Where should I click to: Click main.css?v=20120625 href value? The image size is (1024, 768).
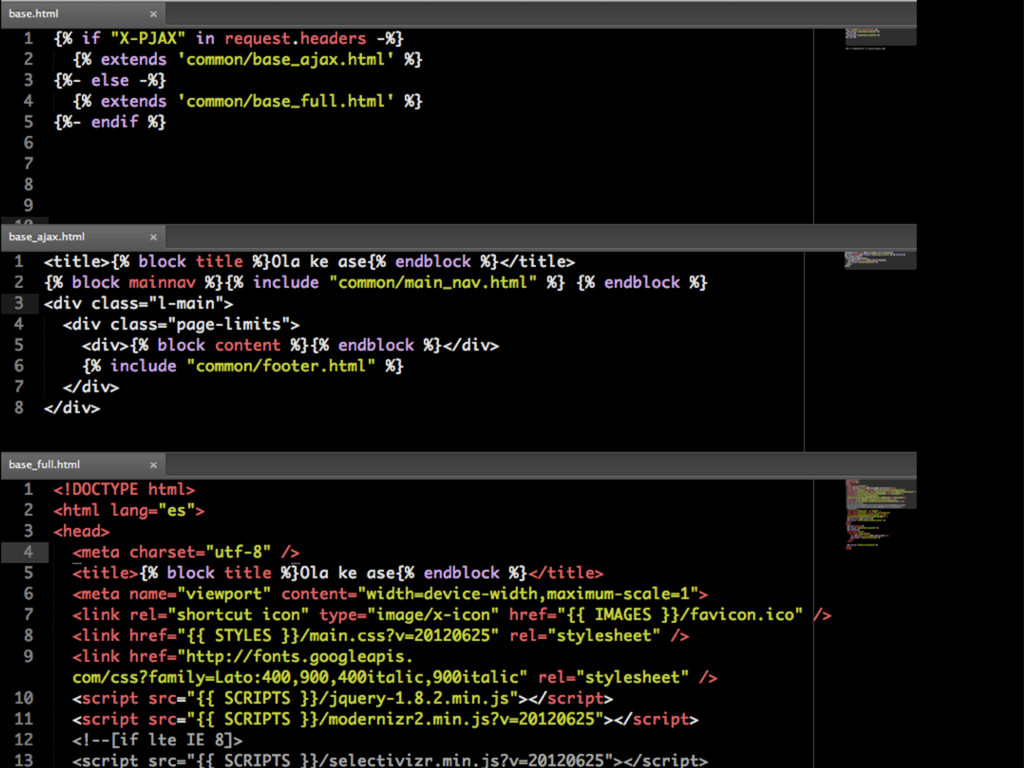pyautogui.click(x=338, y=636)
